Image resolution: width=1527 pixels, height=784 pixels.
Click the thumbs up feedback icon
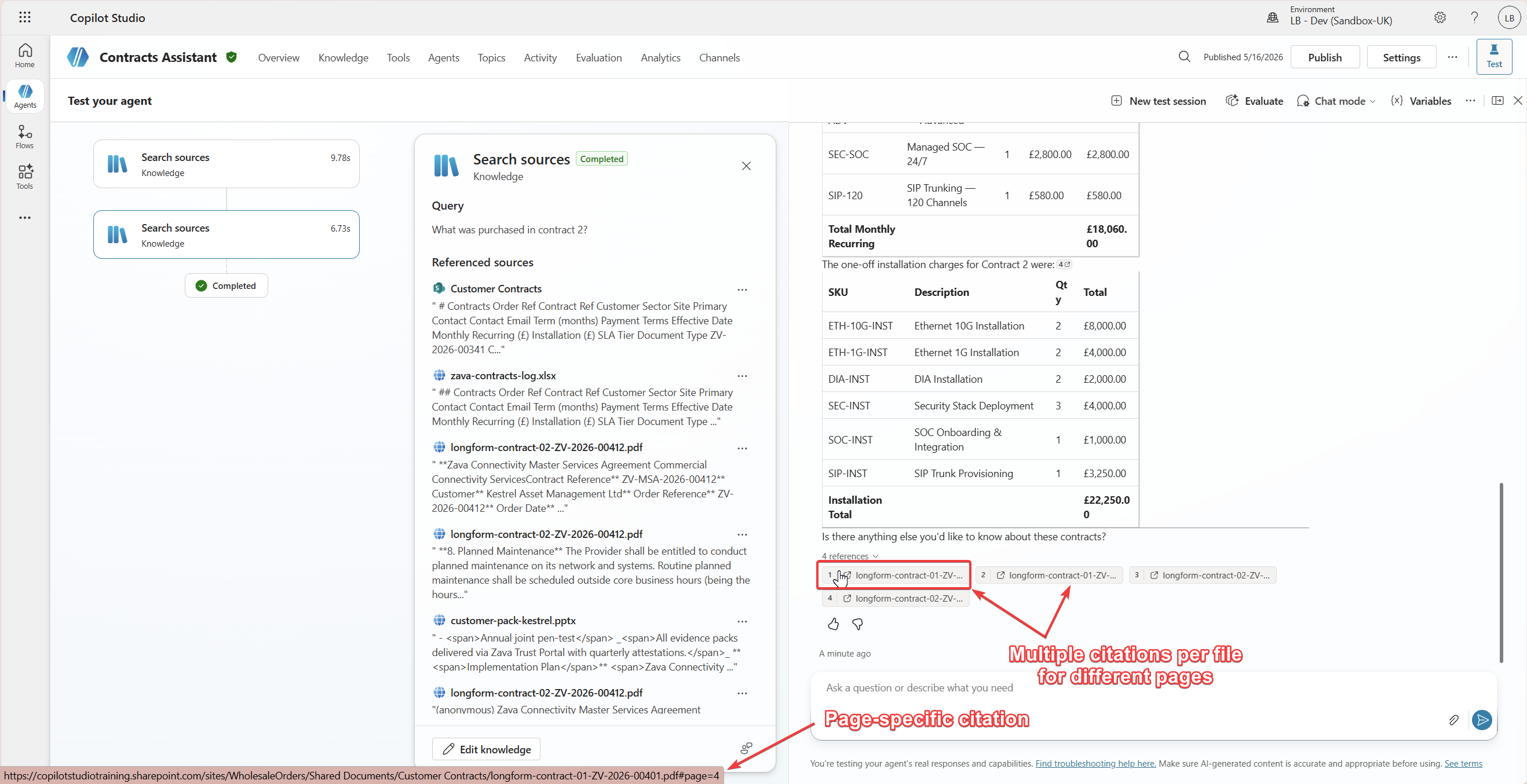click(833, 624)
